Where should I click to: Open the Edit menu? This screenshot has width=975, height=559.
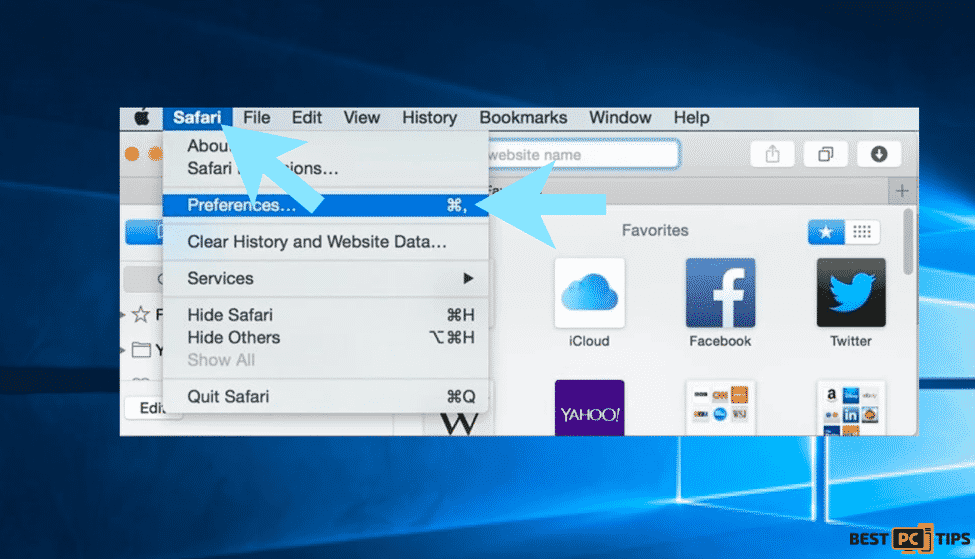point(307,118)
